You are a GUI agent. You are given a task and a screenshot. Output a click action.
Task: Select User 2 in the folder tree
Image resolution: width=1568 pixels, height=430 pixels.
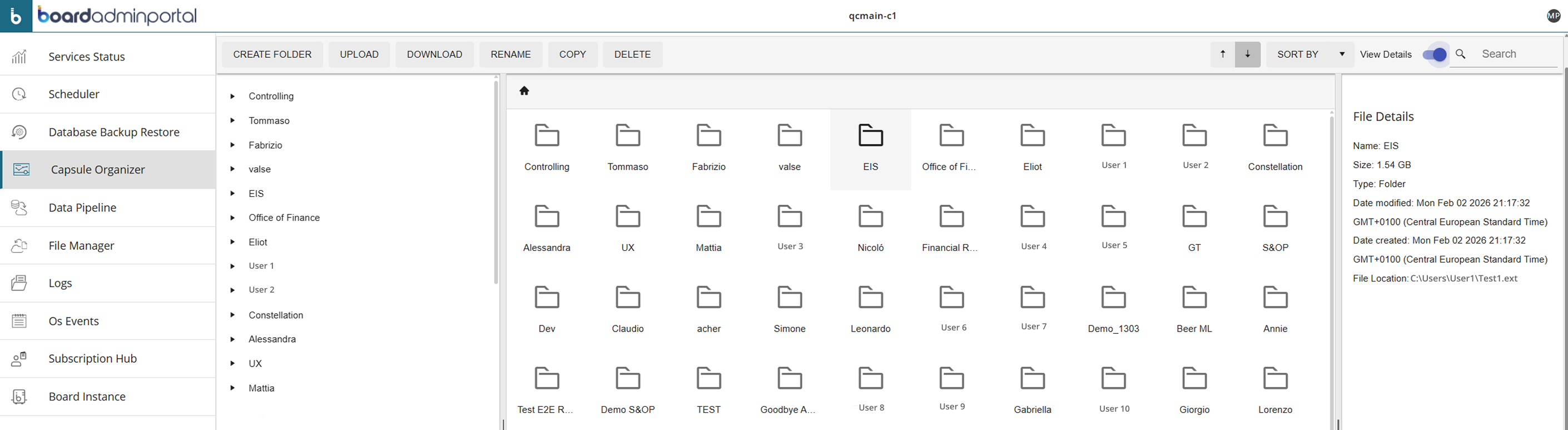[261, 290]
